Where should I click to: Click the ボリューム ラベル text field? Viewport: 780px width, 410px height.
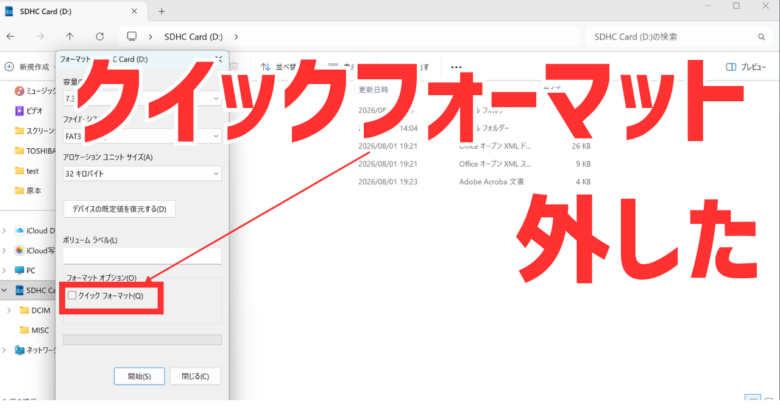coord(142,256)
